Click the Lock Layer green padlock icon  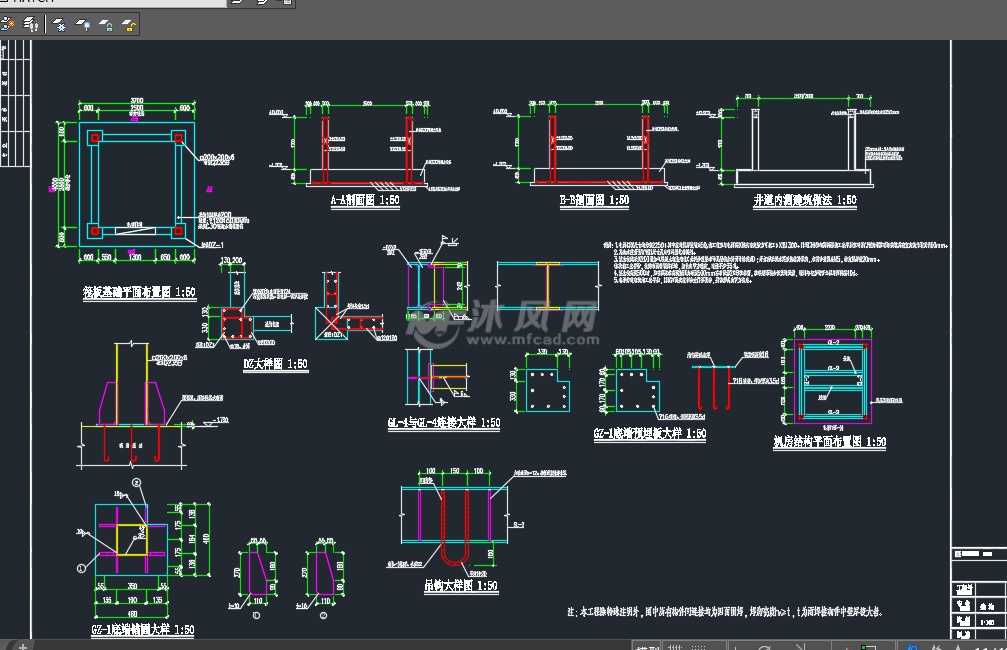106,25
